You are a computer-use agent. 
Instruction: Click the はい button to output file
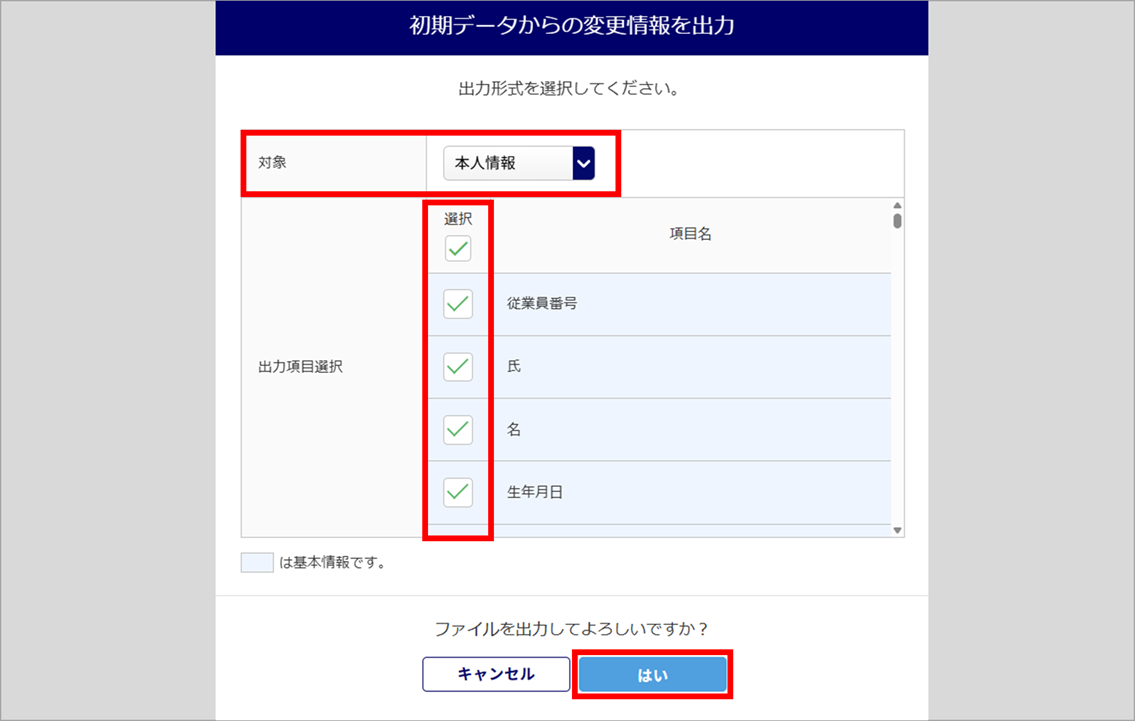pos(652,675)
